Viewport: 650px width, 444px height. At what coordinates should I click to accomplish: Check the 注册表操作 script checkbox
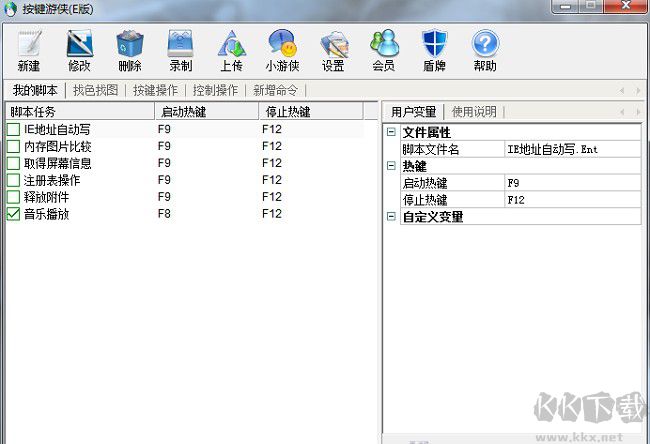pyautogui.click(x=13, y=181)
